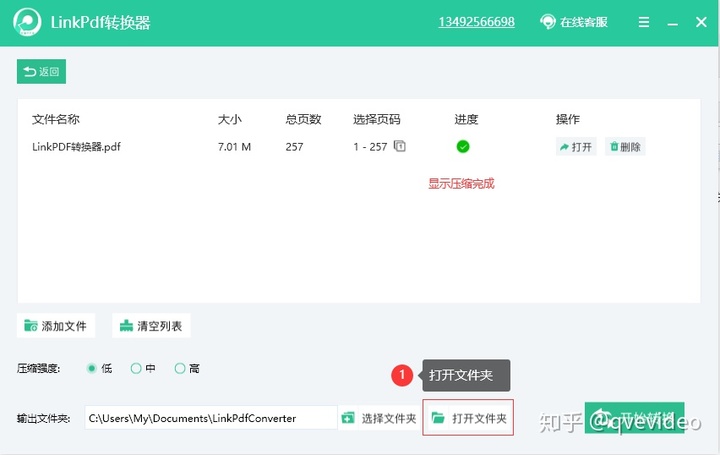Minimize the LinkPdf converter window
Screen dimensions: 720x455
(x=673, y=22)
